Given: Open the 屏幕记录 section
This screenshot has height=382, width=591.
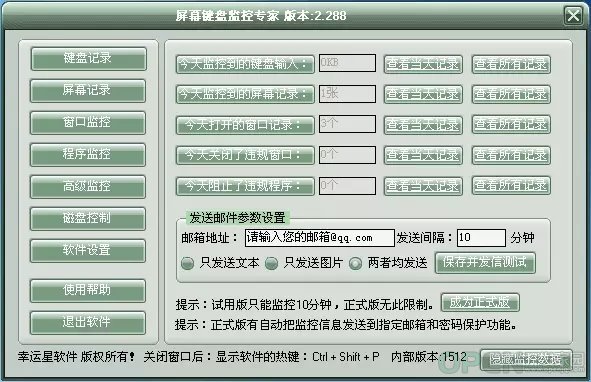Looking at the screenshot, I should coord(88,91).
